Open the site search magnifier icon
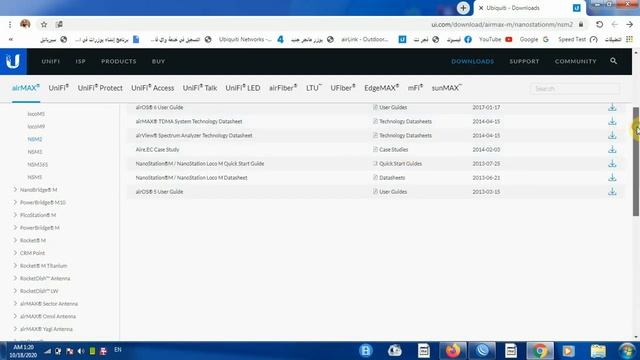640x360 pixels. click(x=613, y=61)
